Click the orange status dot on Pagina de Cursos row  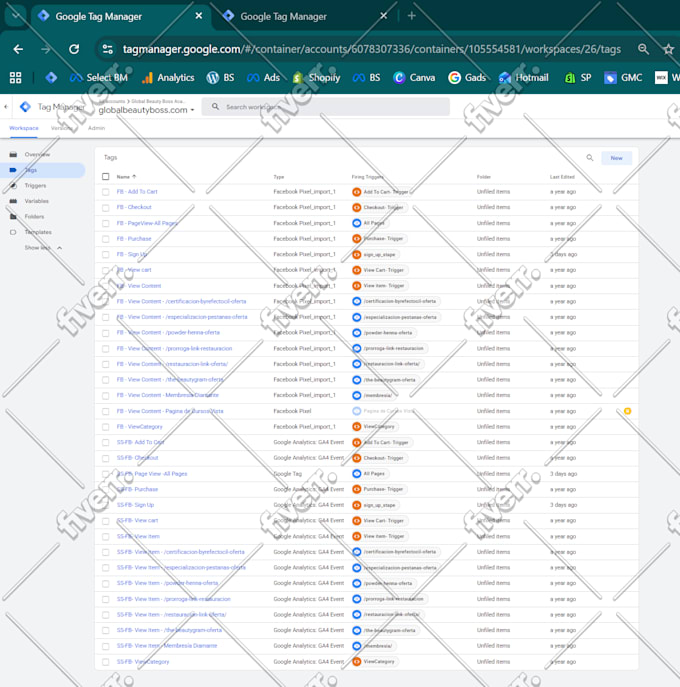(x=627, y=411)
